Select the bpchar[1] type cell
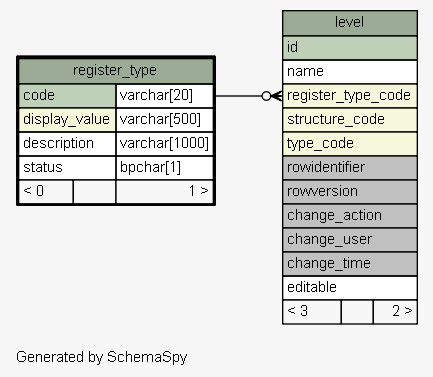433x377 pixels. tap(165, 168)
